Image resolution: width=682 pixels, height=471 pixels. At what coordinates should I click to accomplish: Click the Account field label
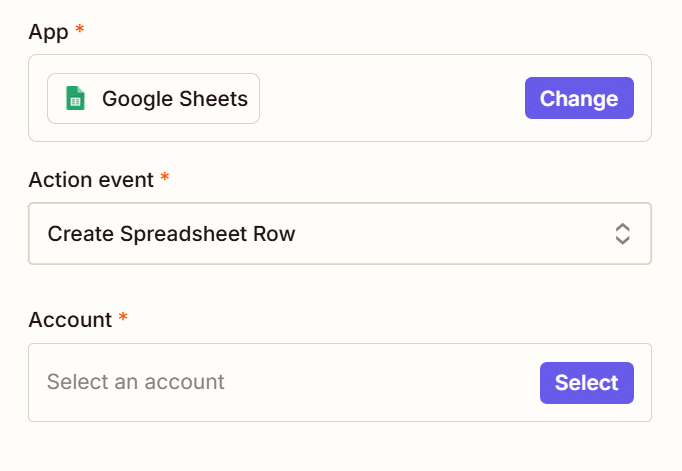click(70, 320)
